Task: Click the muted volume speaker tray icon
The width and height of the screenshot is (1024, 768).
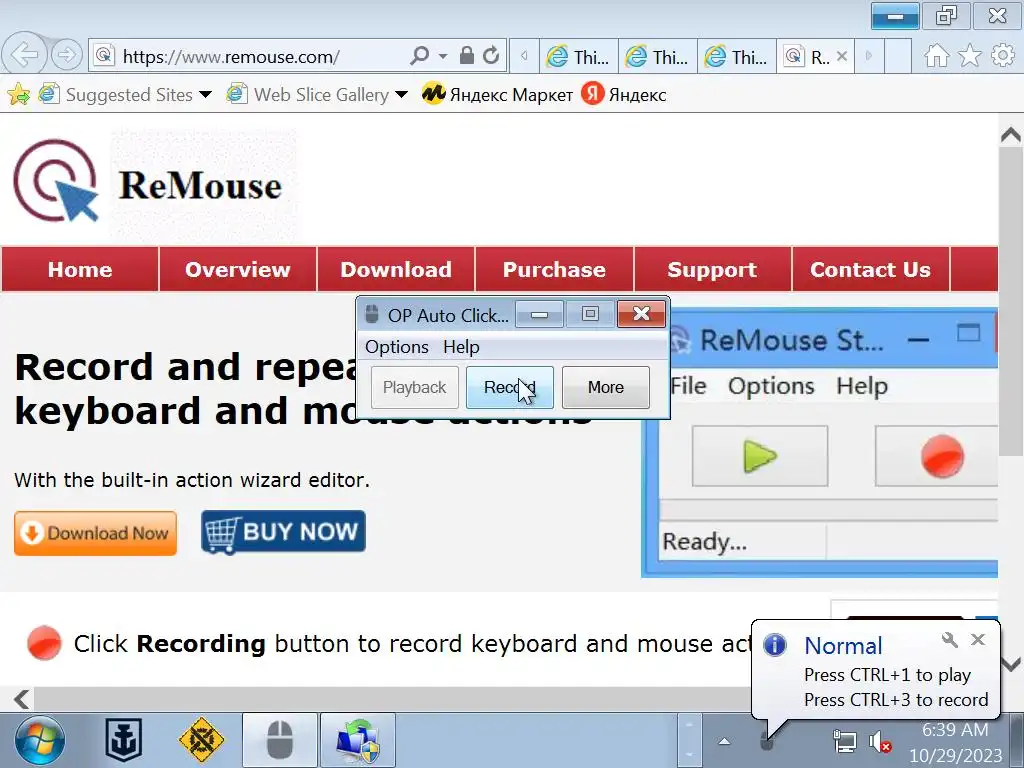Action: (880, 742)
